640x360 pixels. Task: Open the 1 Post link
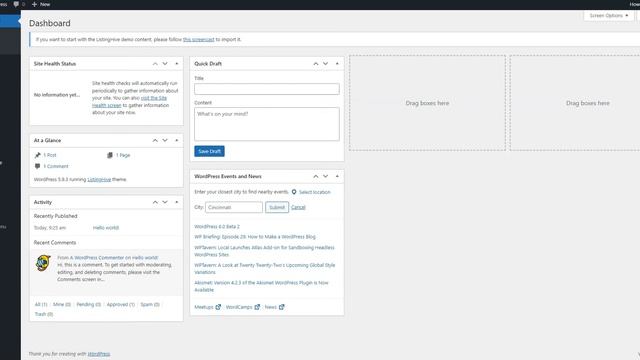point(50,155)
